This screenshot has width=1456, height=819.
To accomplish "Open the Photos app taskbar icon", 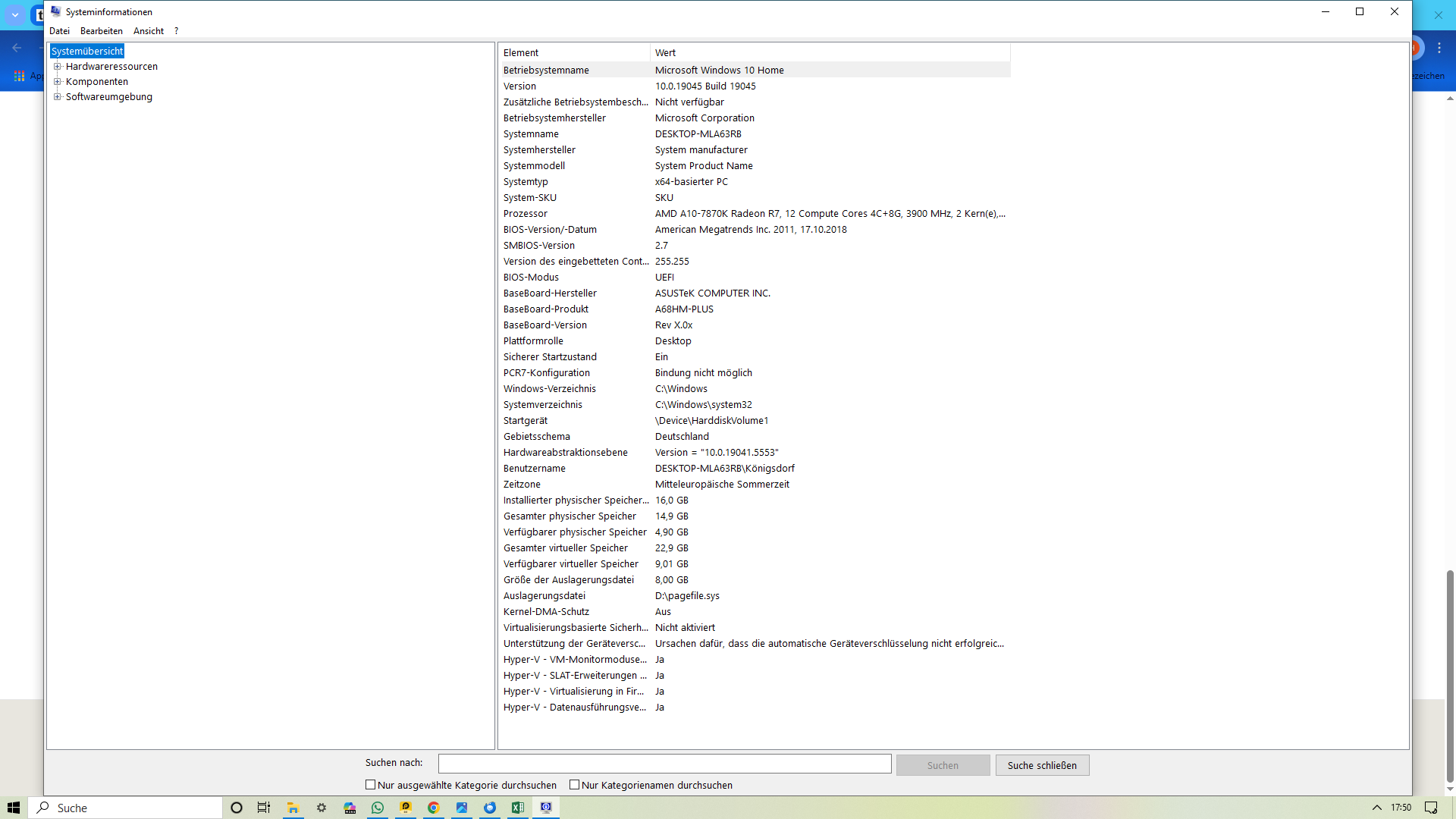I will coord(462,808).
